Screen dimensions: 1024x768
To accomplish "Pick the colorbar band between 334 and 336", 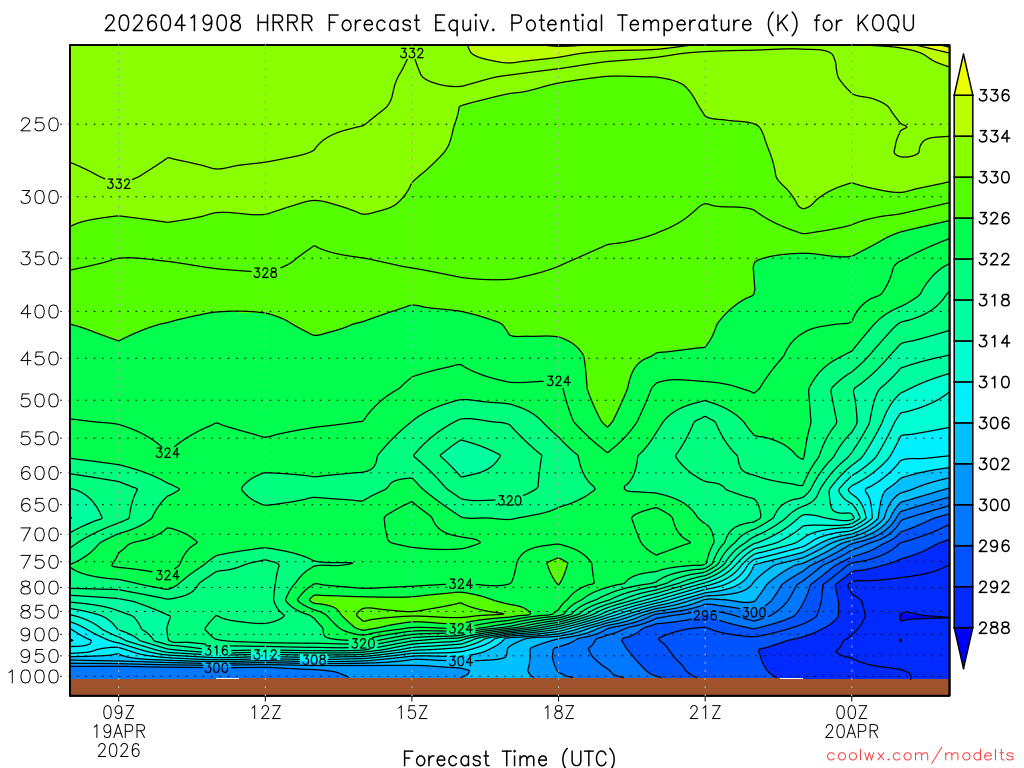I will 963,116.
